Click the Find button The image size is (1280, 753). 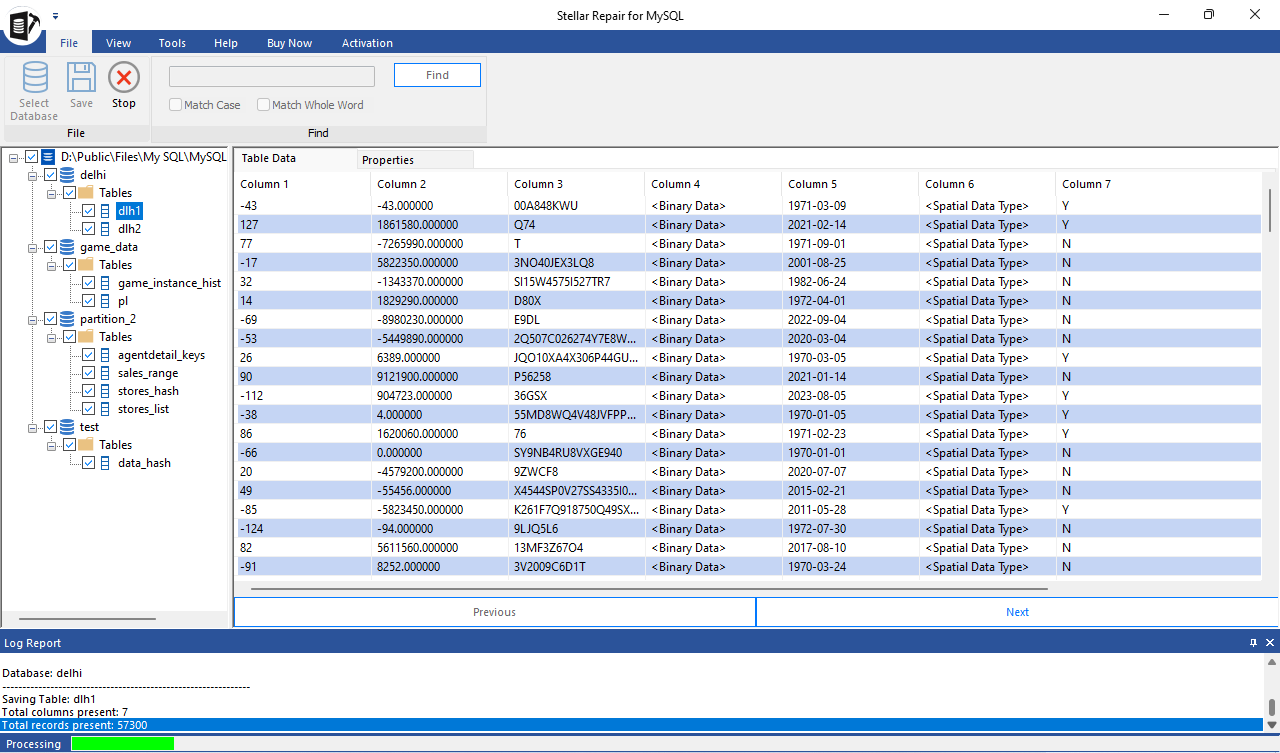pyautogui.click(x=437, y=75)
